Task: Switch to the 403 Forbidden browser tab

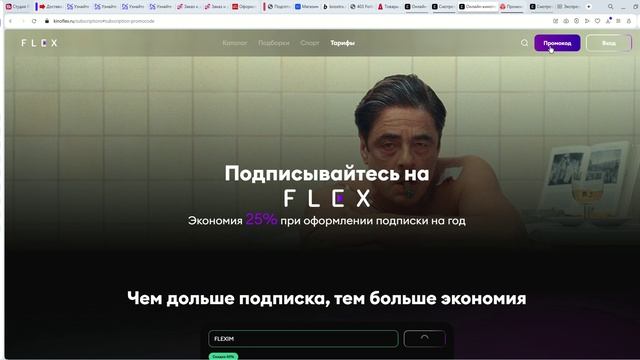Action: 362,7
